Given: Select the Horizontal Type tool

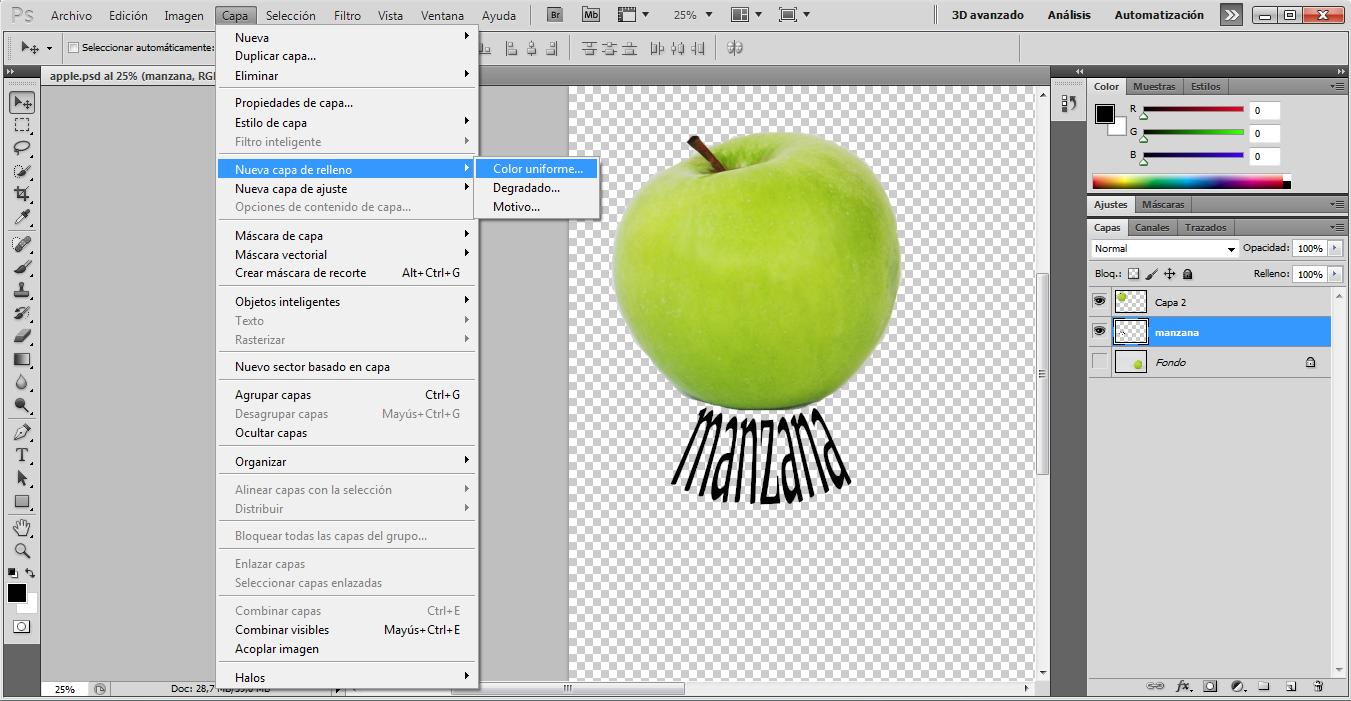Looking at the screenshot, I should tap(20, 457).
